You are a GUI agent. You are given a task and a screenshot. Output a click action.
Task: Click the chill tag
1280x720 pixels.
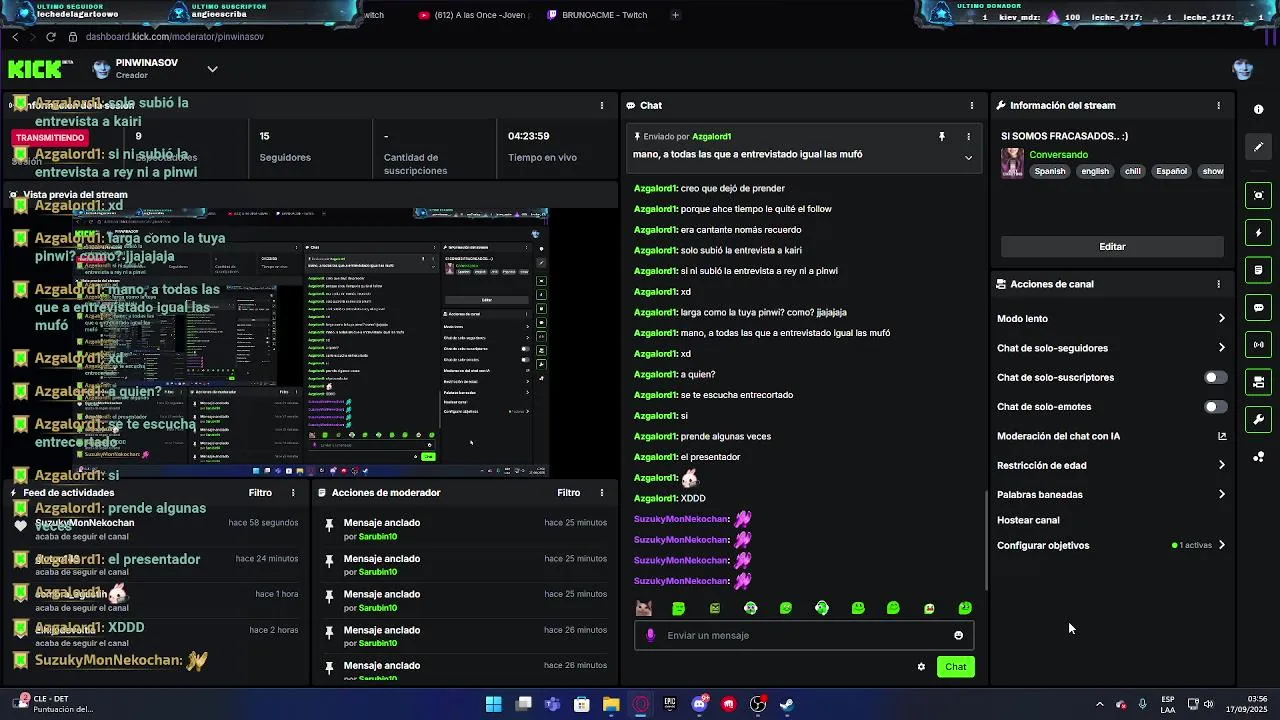coord(1133,171)
